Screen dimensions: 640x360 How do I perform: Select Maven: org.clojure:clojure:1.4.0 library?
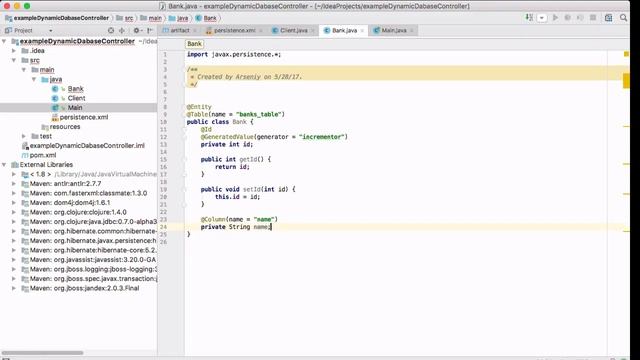(x=78, y=212)
